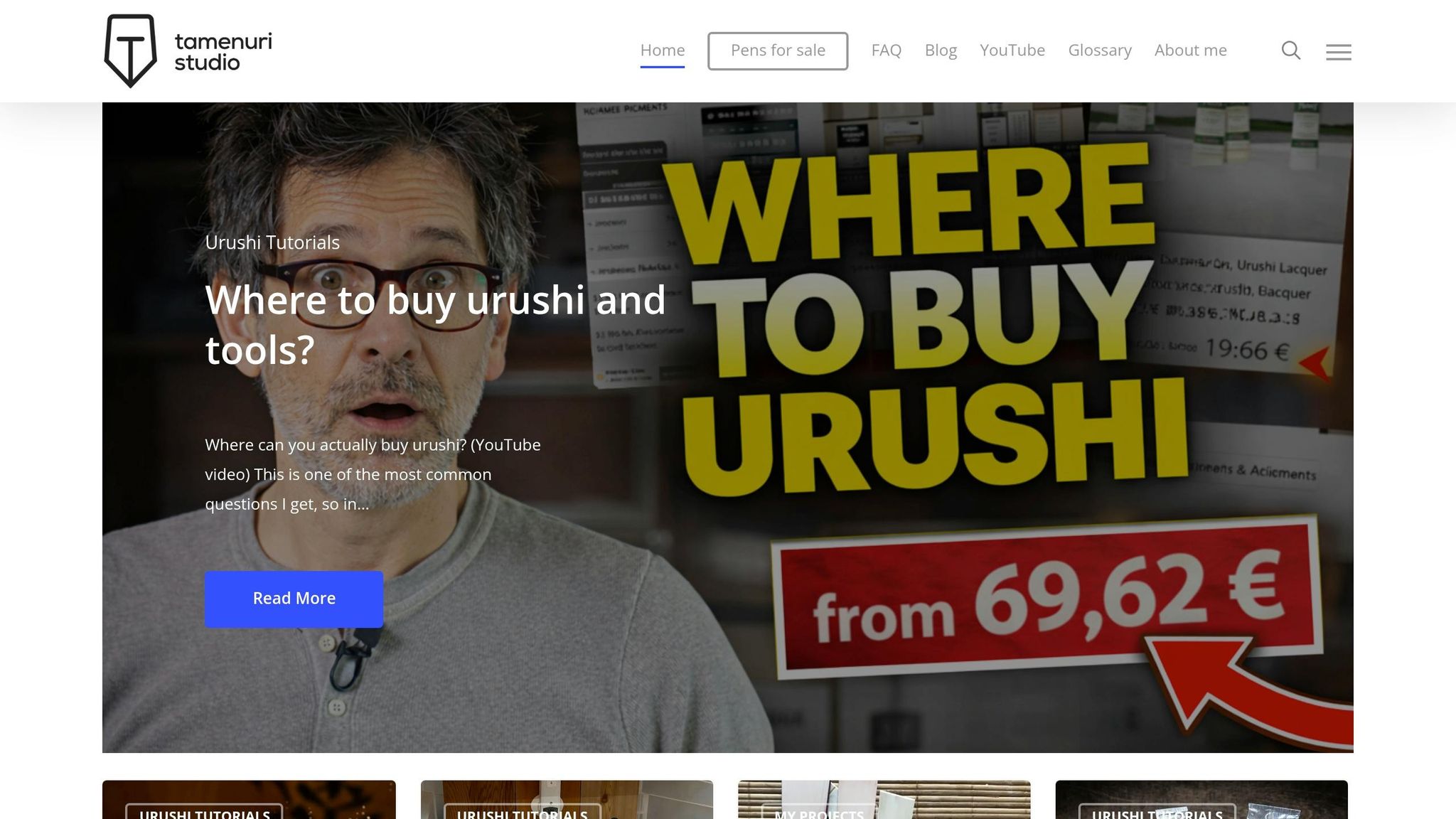Open the hamburger menu

[1339, 52]
